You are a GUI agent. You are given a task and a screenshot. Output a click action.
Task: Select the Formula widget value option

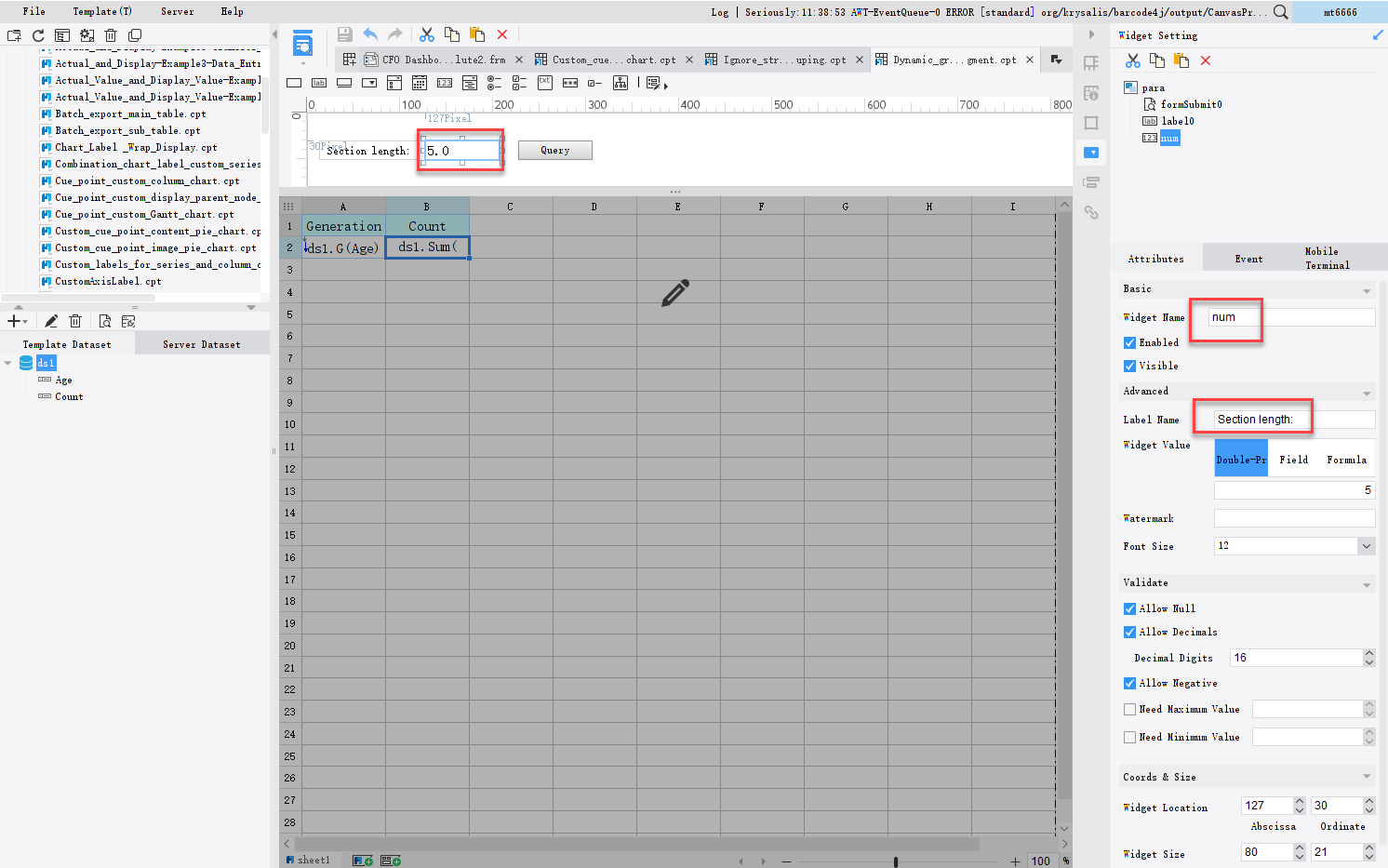pyautogui.click(x=1346, y=459)
